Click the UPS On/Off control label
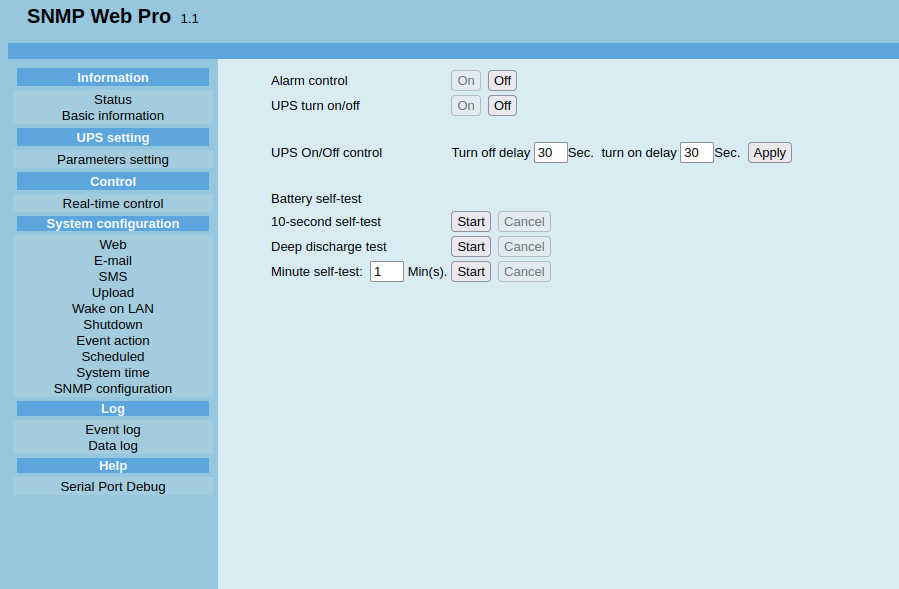This screenshot has height=589, width=899. tap(326, 153)
